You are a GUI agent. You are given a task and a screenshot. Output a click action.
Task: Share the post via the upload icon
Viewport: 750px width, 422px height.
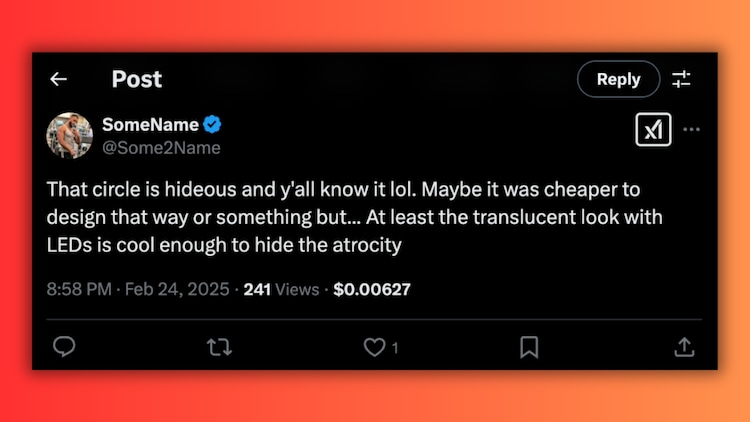click(684, 346)
